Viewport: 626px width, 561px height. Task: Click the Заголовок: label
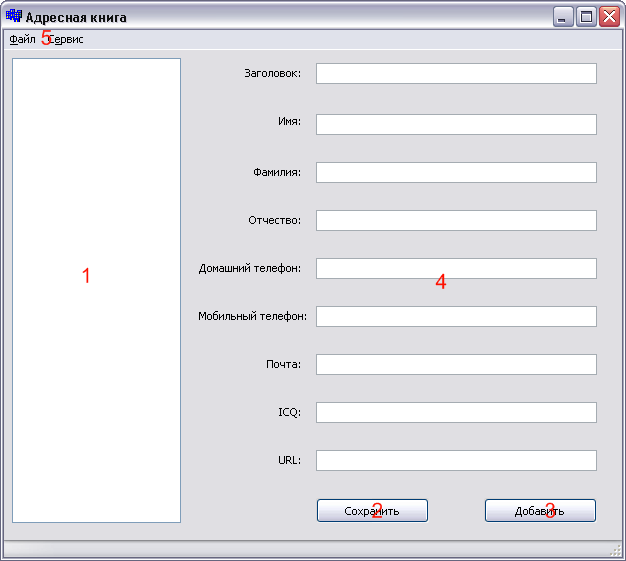[273, 73]
